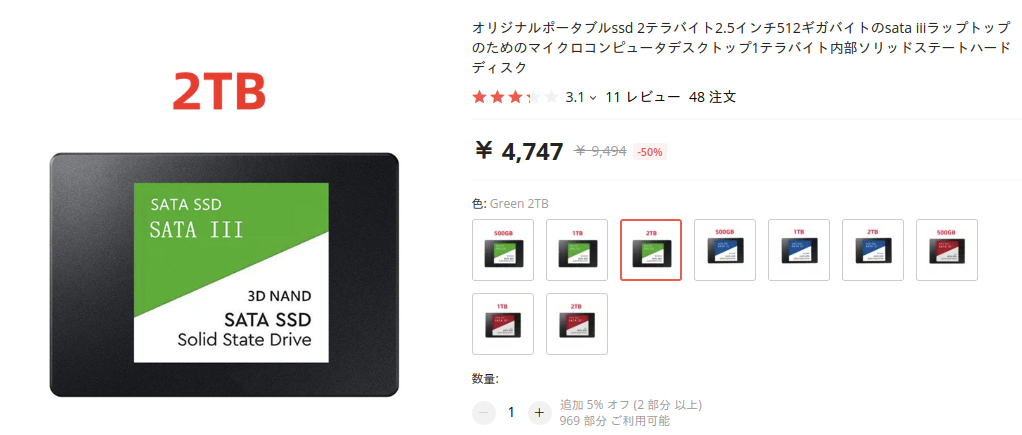1022x435 pixels.
Task: Select the green 2TB SSD variant
Action: click(650, 250)
